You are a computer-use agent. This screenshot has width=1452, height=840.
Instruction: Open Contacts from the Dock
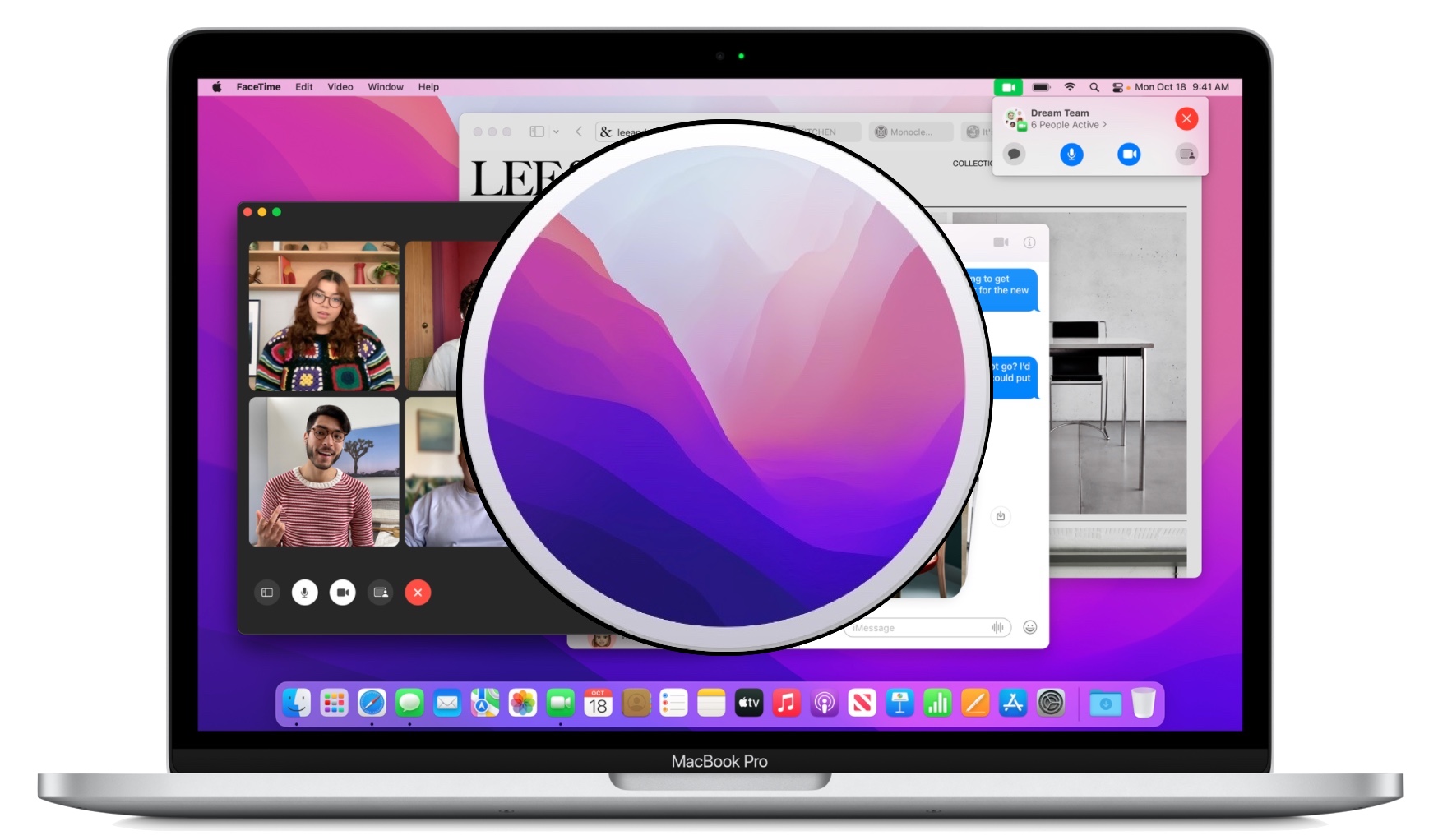coord(636,704)
